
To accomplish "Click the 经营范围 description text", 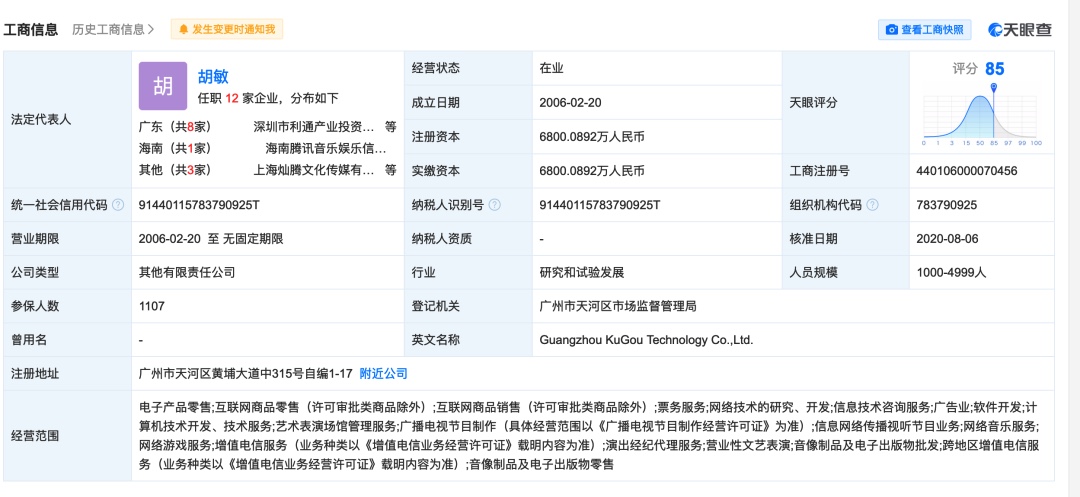I will [x=590, y=436].
